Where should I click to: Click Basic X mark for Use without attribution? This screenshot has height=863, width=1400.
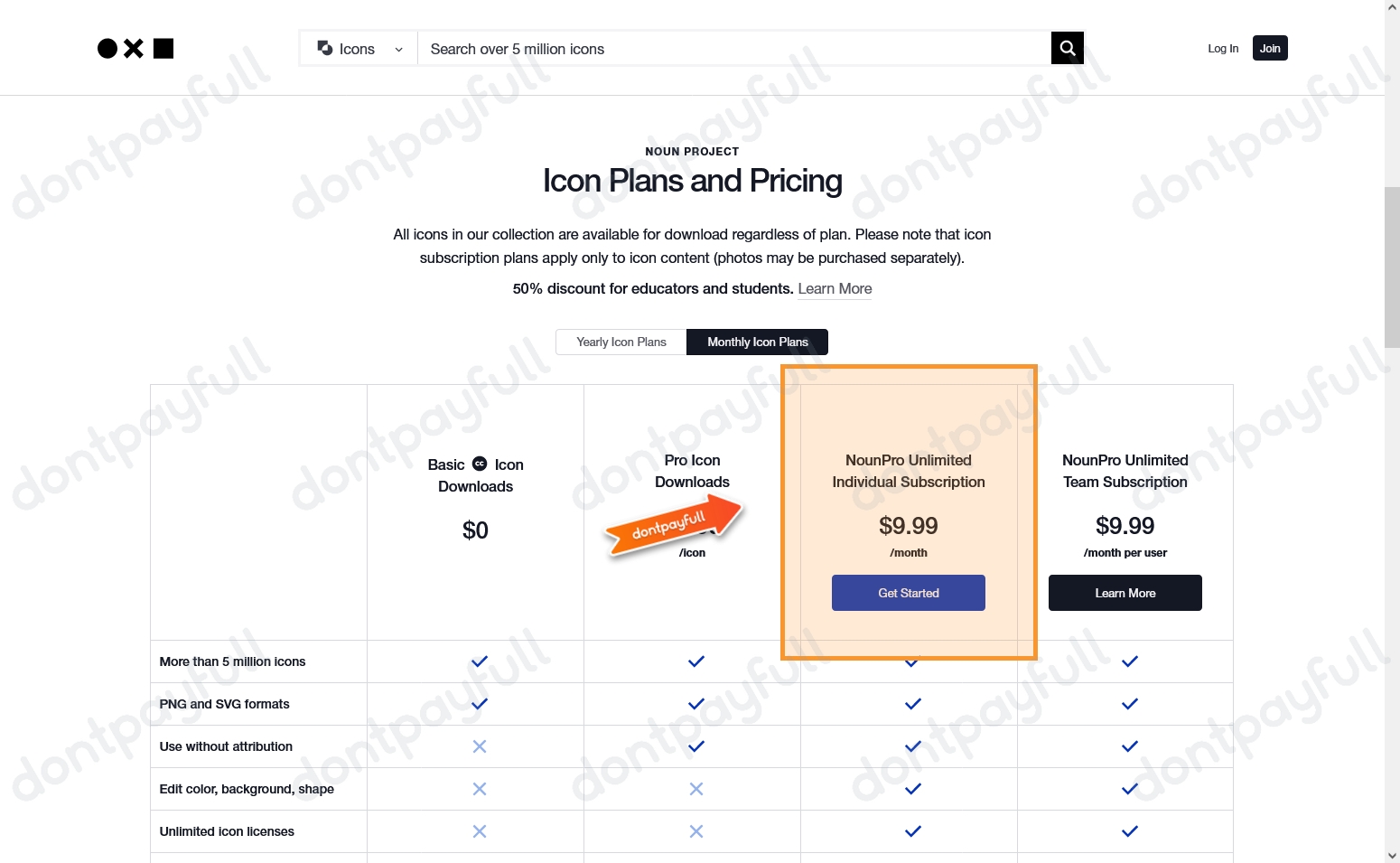[480, 746]
